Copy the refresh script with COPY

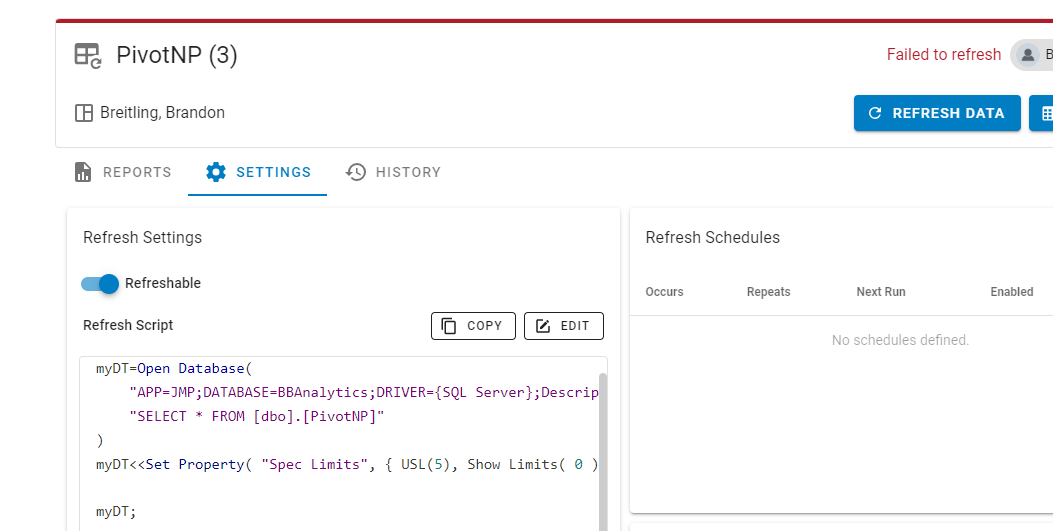[x=473, y=326]
